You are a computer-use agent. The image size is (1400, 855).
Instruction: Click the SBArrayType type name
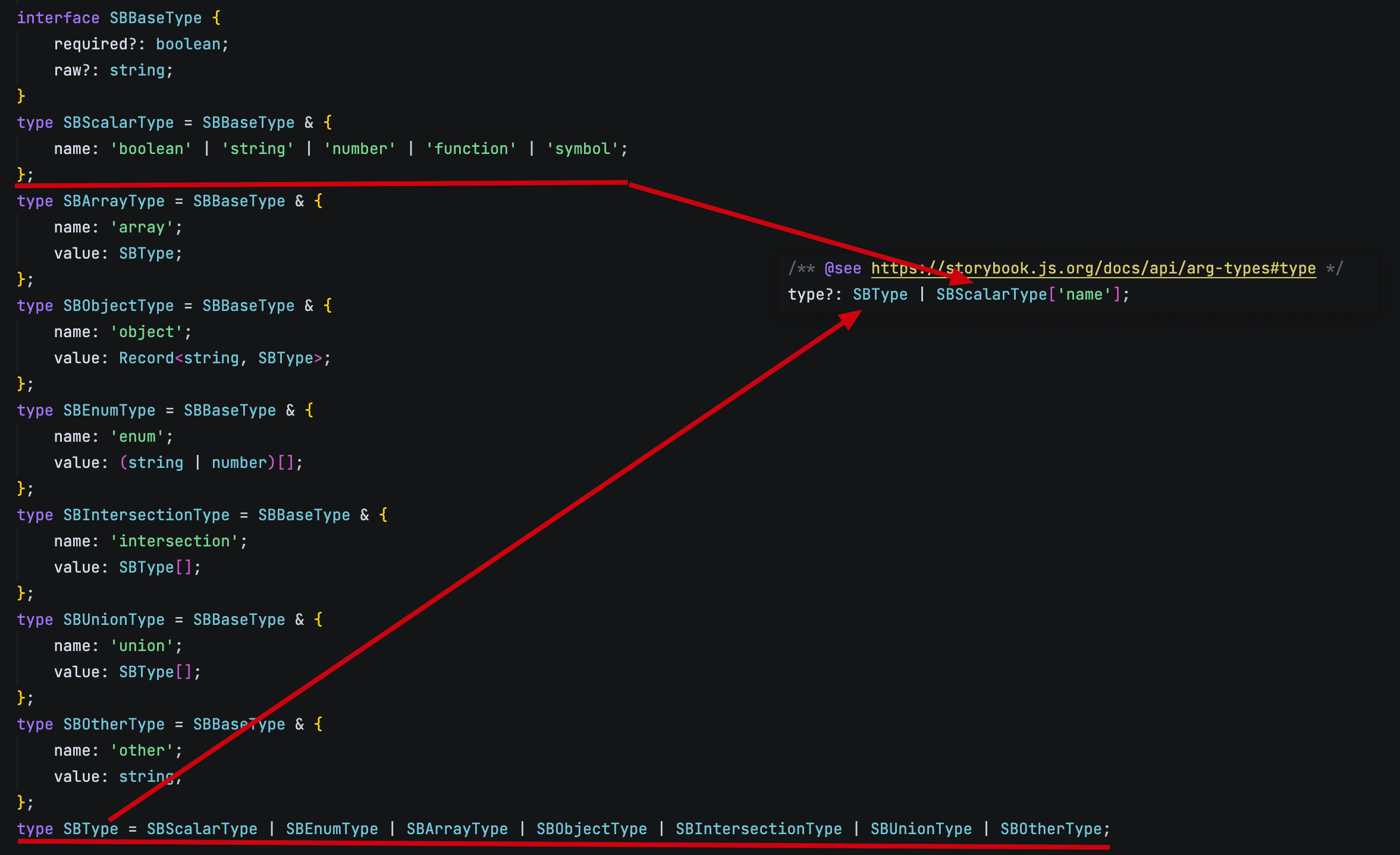[114, 201]
